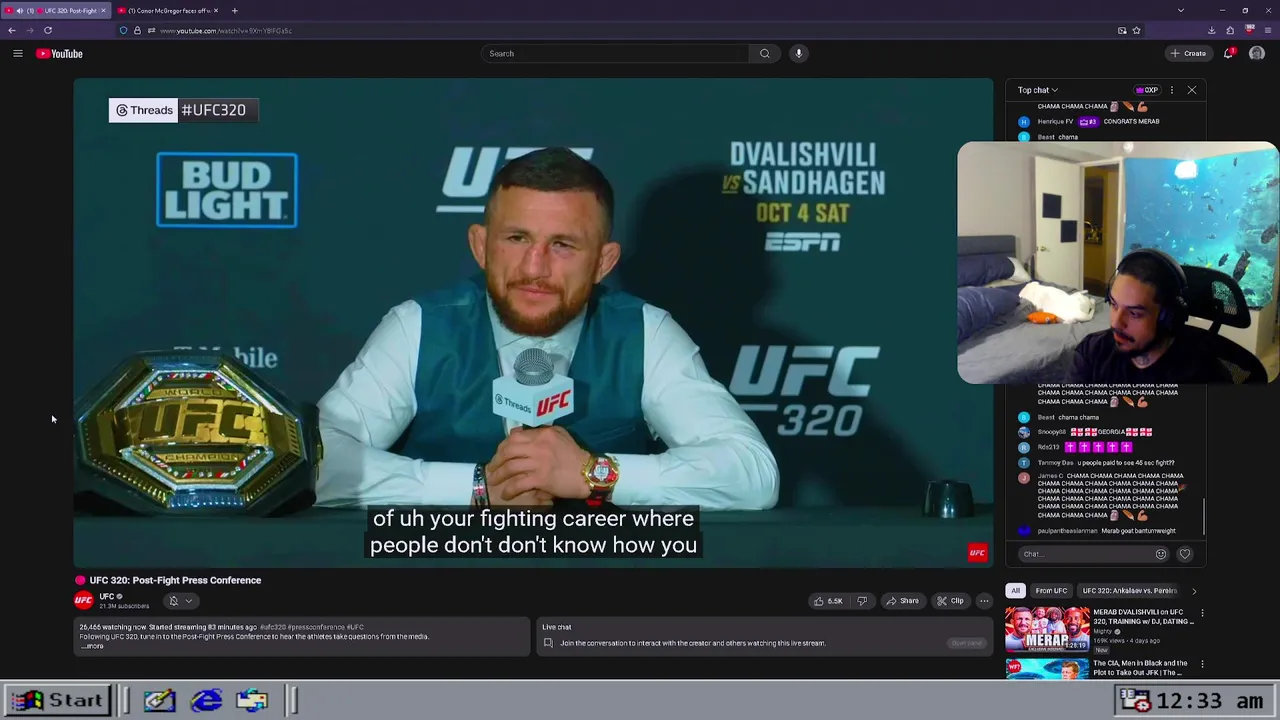The width and height of the screenshot is (1280, 720).
Task: Expand the video description with ...more
Action: (92, 646)
